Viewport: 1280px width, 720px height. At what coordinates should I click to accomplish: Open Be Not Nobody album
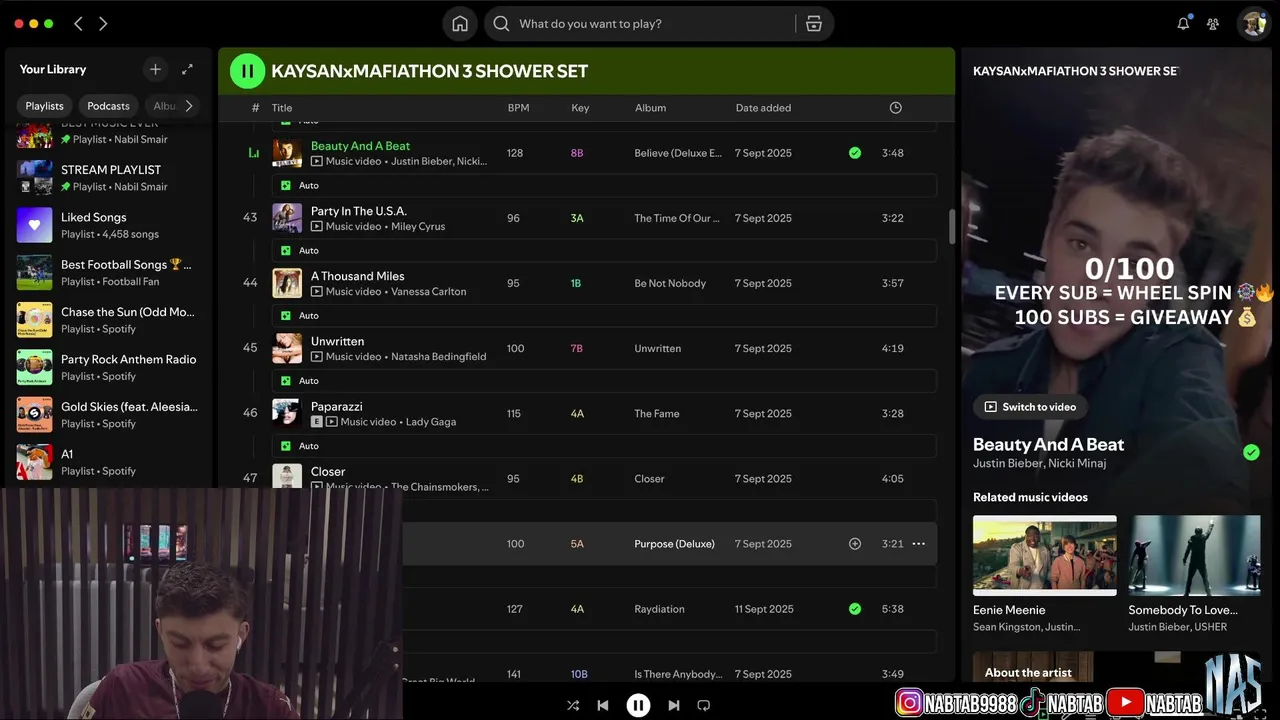670,283
